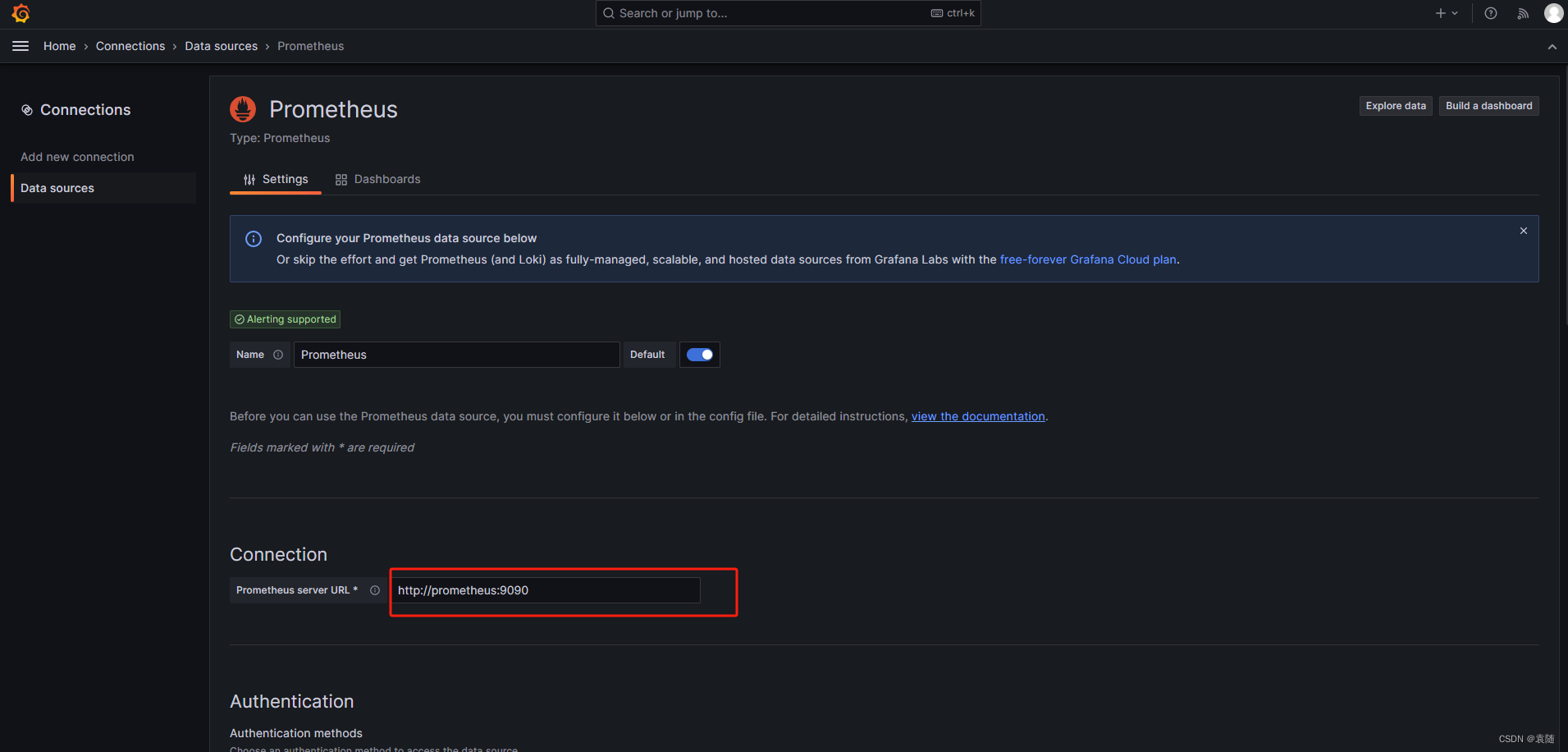Go to Home breadcrumb
This screenshot has width=1568, height=752.
click(59, 46)
